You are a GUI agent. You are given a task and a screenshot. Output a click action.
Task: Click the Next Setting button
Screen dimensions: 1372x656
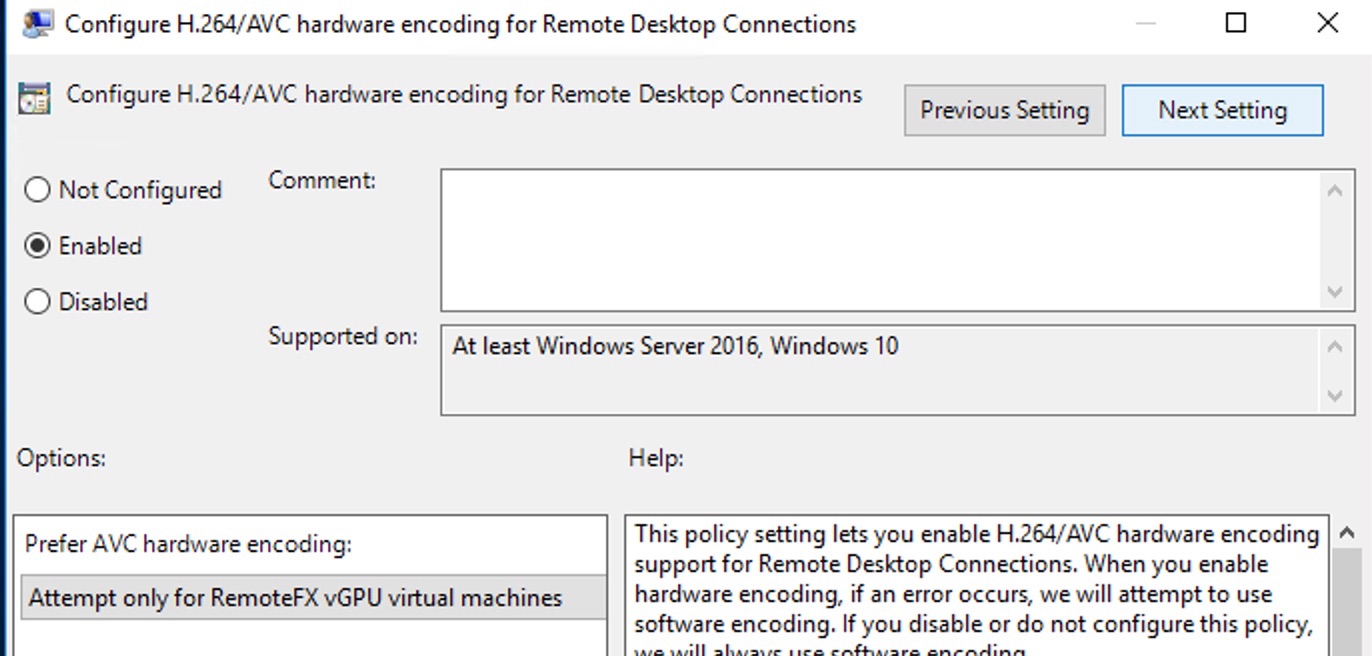pos(1222,110)
